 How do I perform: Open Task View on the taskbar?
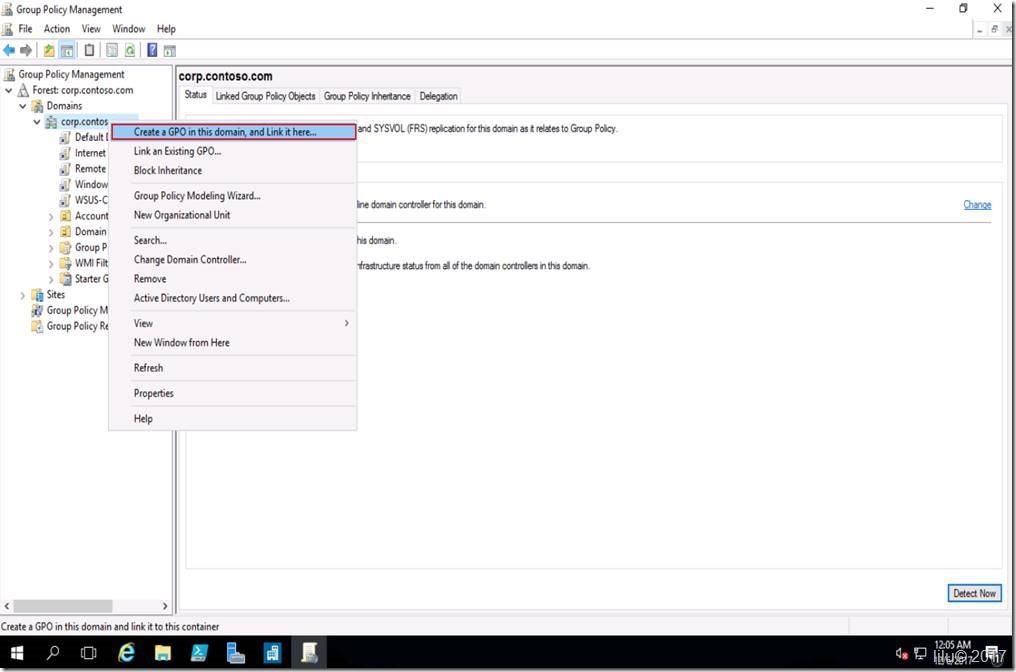click(89, 653)
